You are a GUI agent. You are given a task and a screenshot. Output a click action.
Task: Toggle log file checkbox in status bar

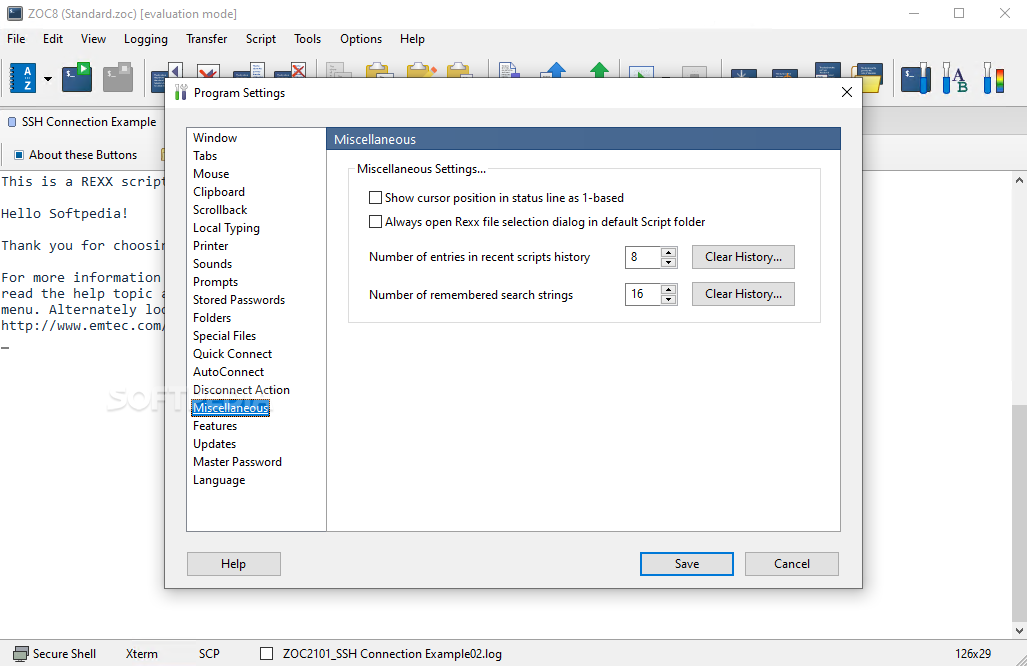pos(267,654)
